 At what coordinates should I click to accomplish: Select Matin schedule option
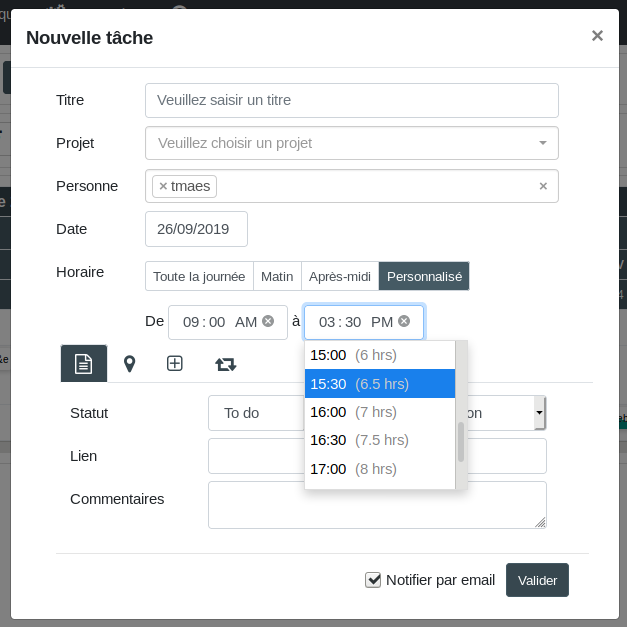(x=277, y=276)
